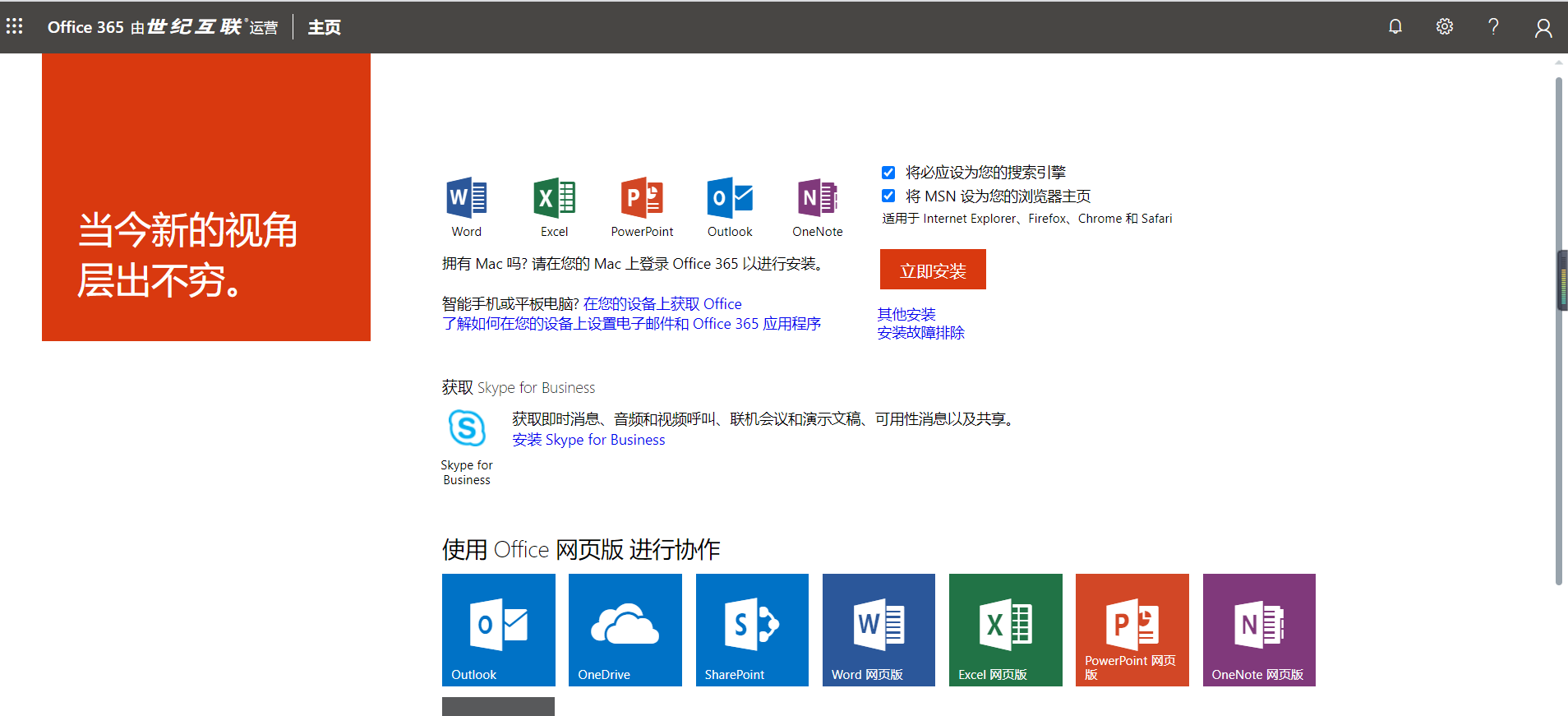Screen dimensions: 1568x716
Task: Open the 安装故障排除 link
Action: (x=920, y=333)
